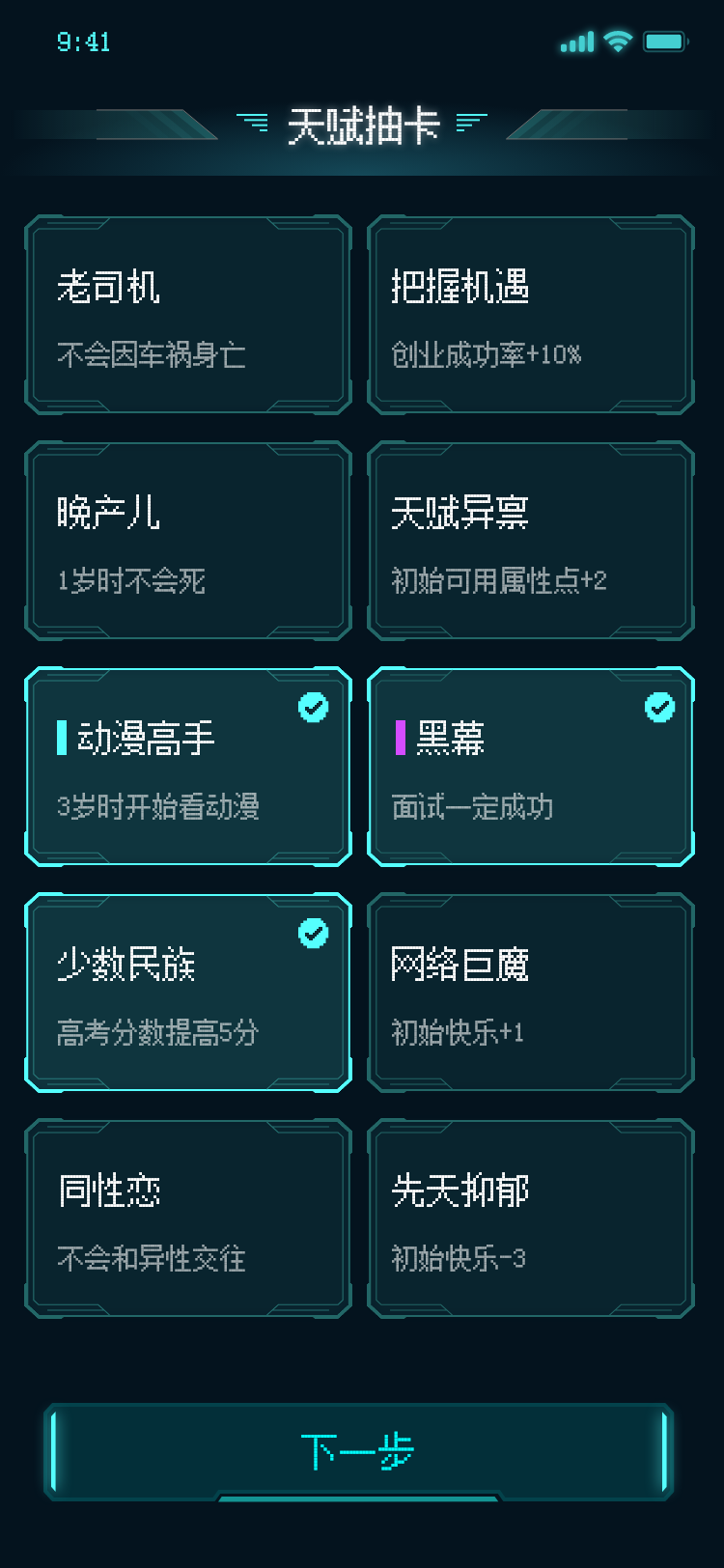The image size is (724, 1568).
Task: Click decorative lines right of 天赋抽卡 title
Action: [471, 123]
